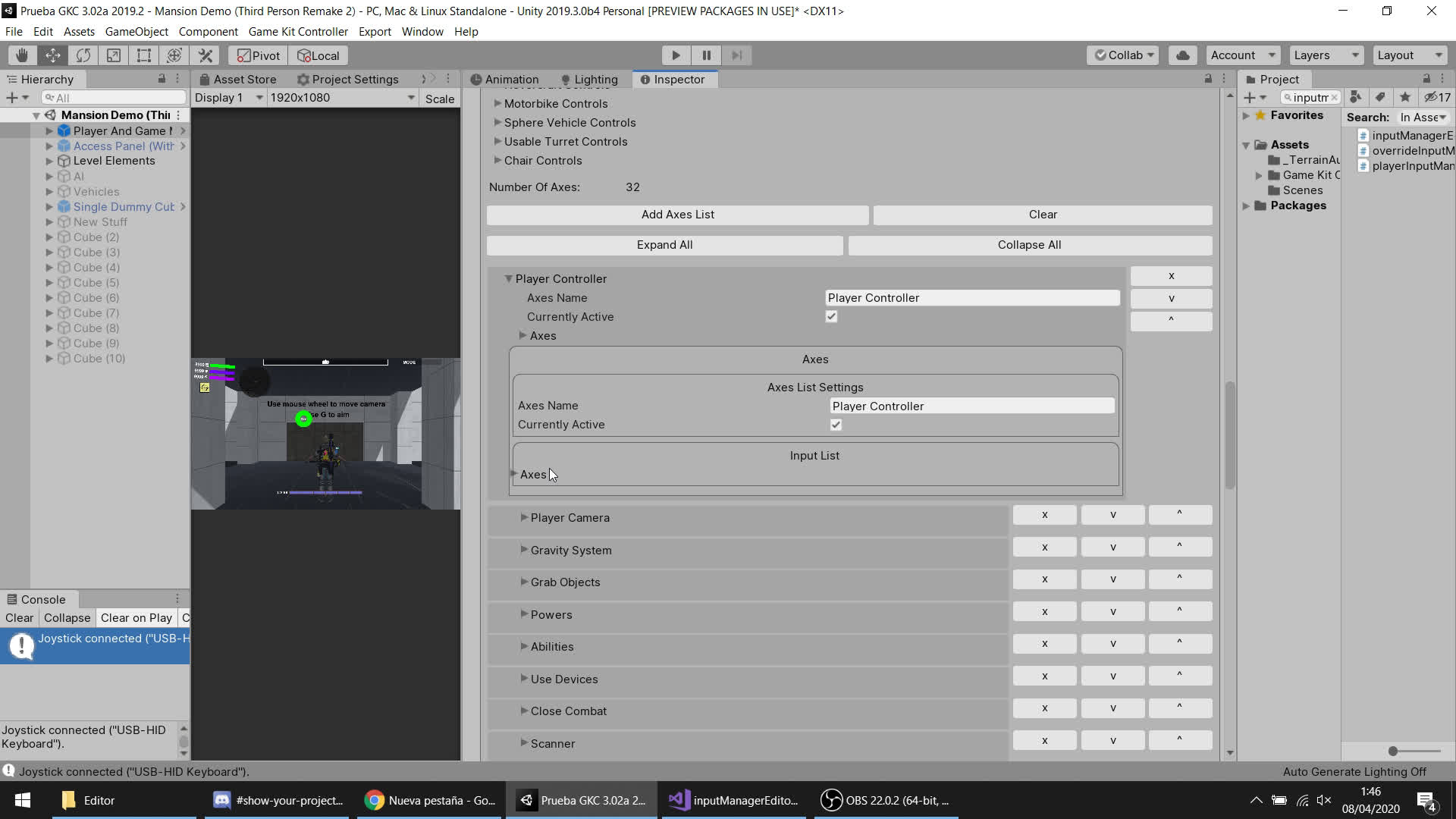Click the Pause button
This screenshot has height=819, width=1456.
(x=706, y=55)
